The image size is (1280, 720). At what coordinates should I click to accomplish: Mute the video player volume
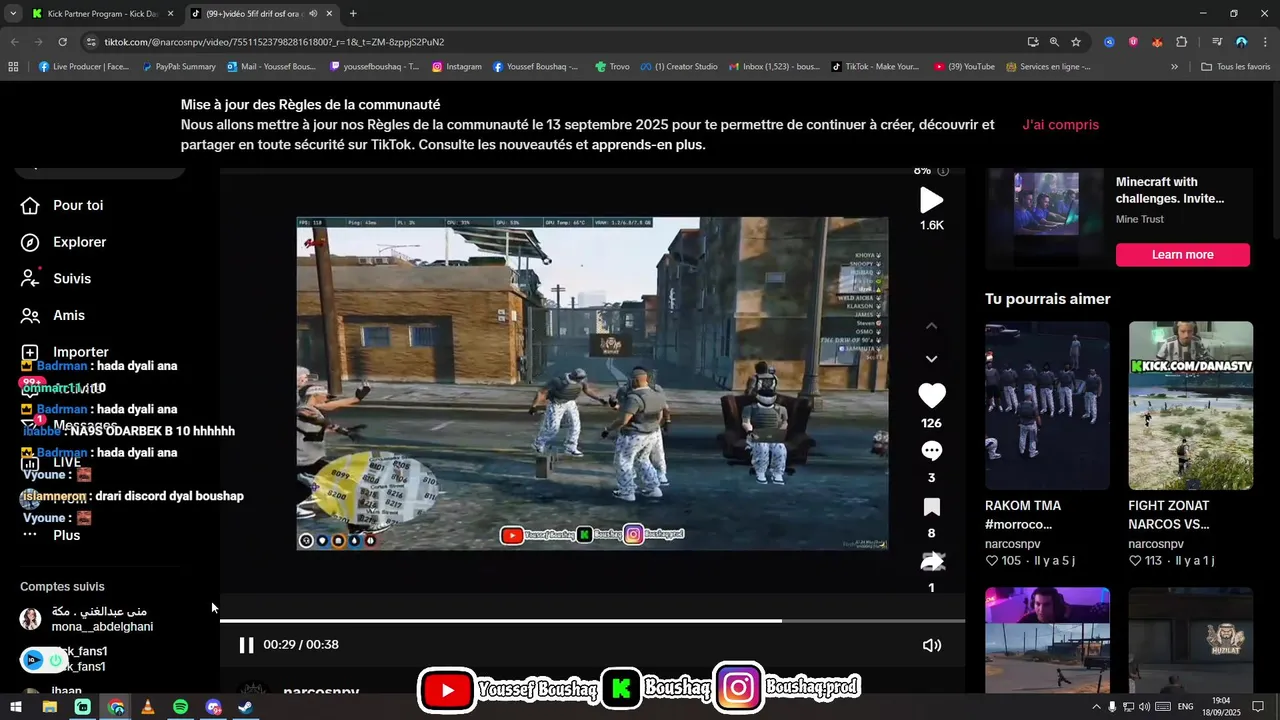pos(931,645)
